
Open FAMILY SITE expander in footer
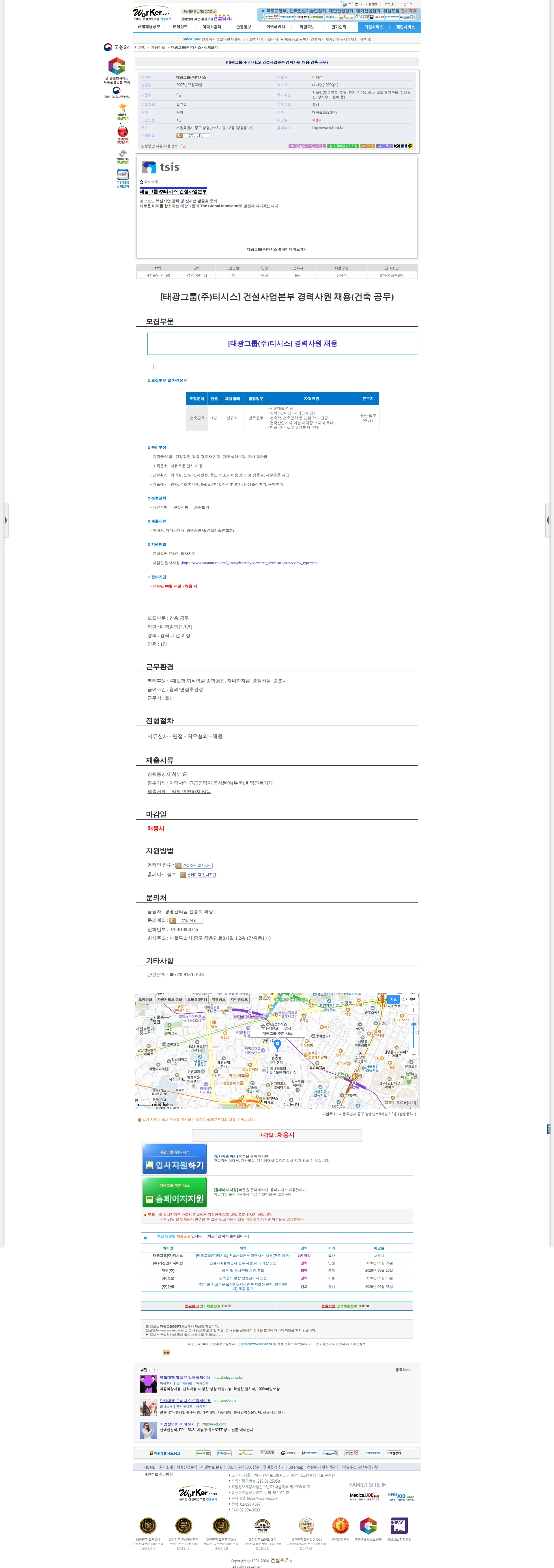click(367, 1485)
